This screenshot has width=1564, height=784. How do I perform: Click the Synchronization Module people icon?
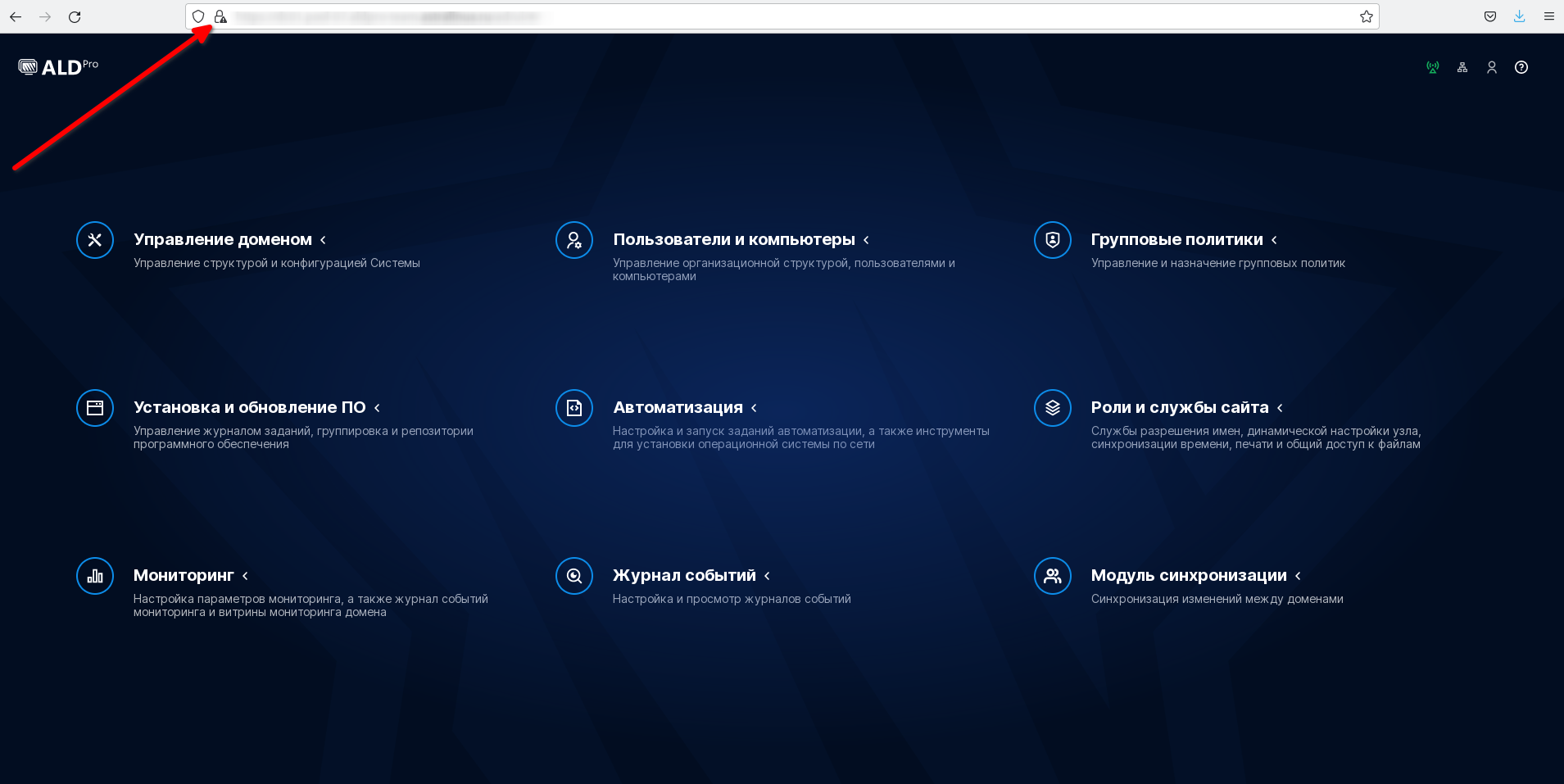pyautogui.click(x=1053, y=576)
